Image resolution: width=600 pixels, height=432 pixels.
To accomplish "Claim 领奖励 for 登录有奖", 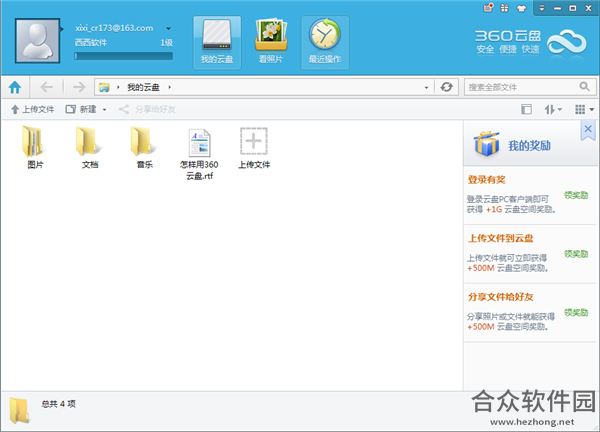I will (x=576, y=195).
